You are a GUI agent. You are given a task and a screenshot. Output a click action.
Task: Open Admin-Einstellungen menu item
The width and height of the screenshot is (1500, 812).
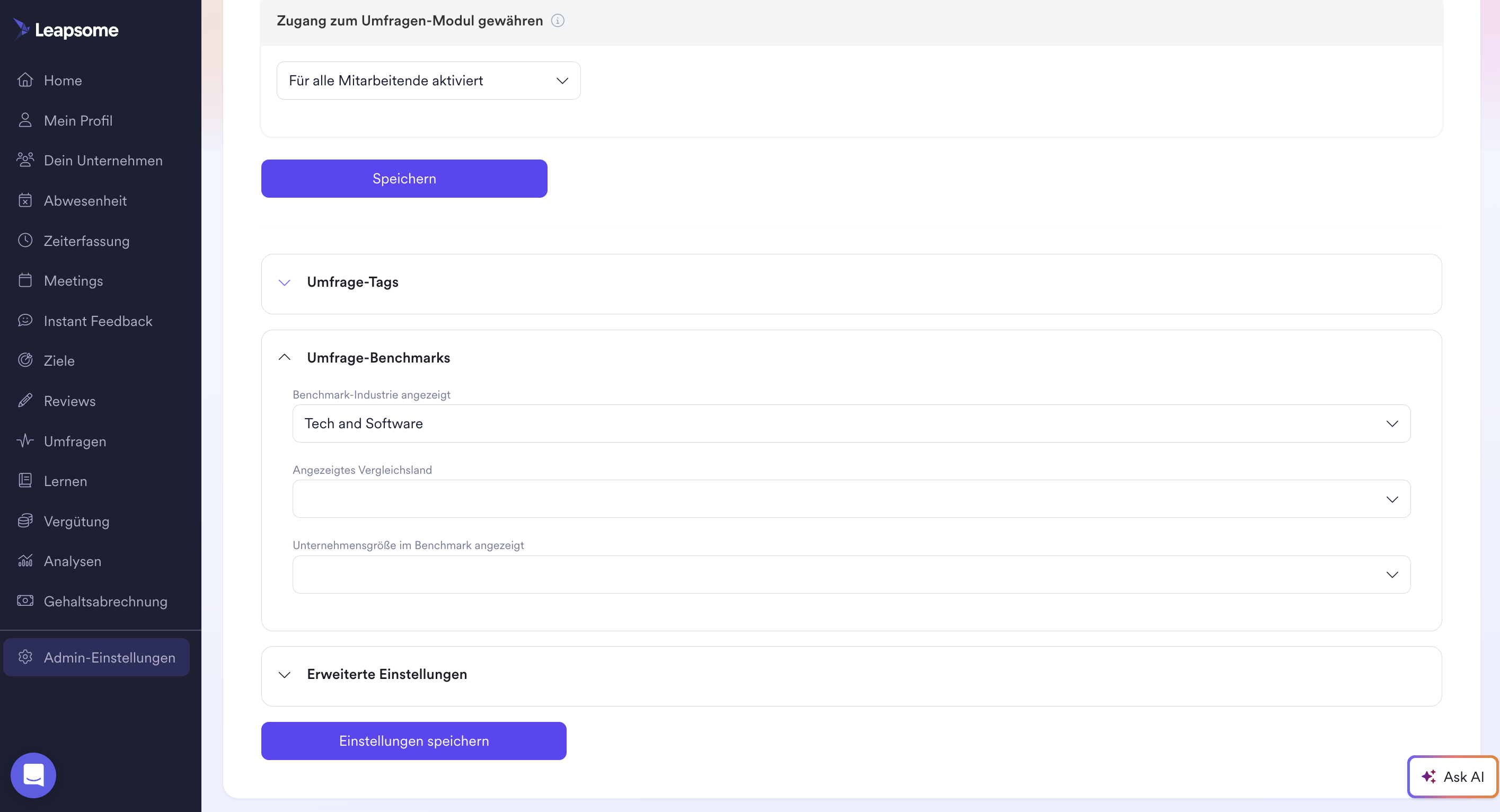[96, 657]
